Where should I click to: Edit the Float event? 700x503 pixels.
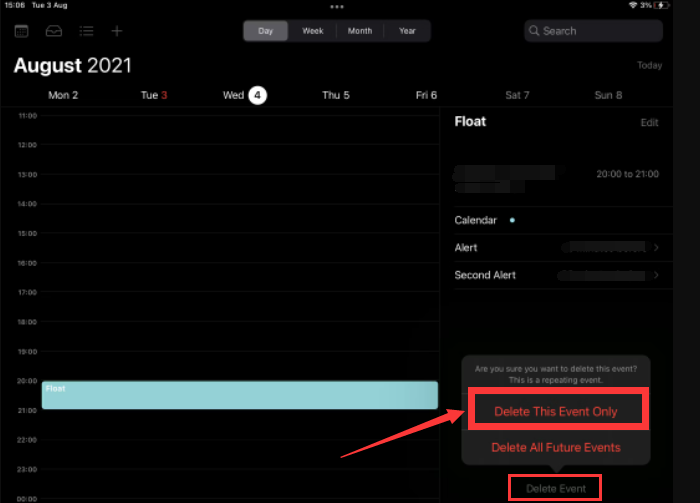[x=649, y=123]
